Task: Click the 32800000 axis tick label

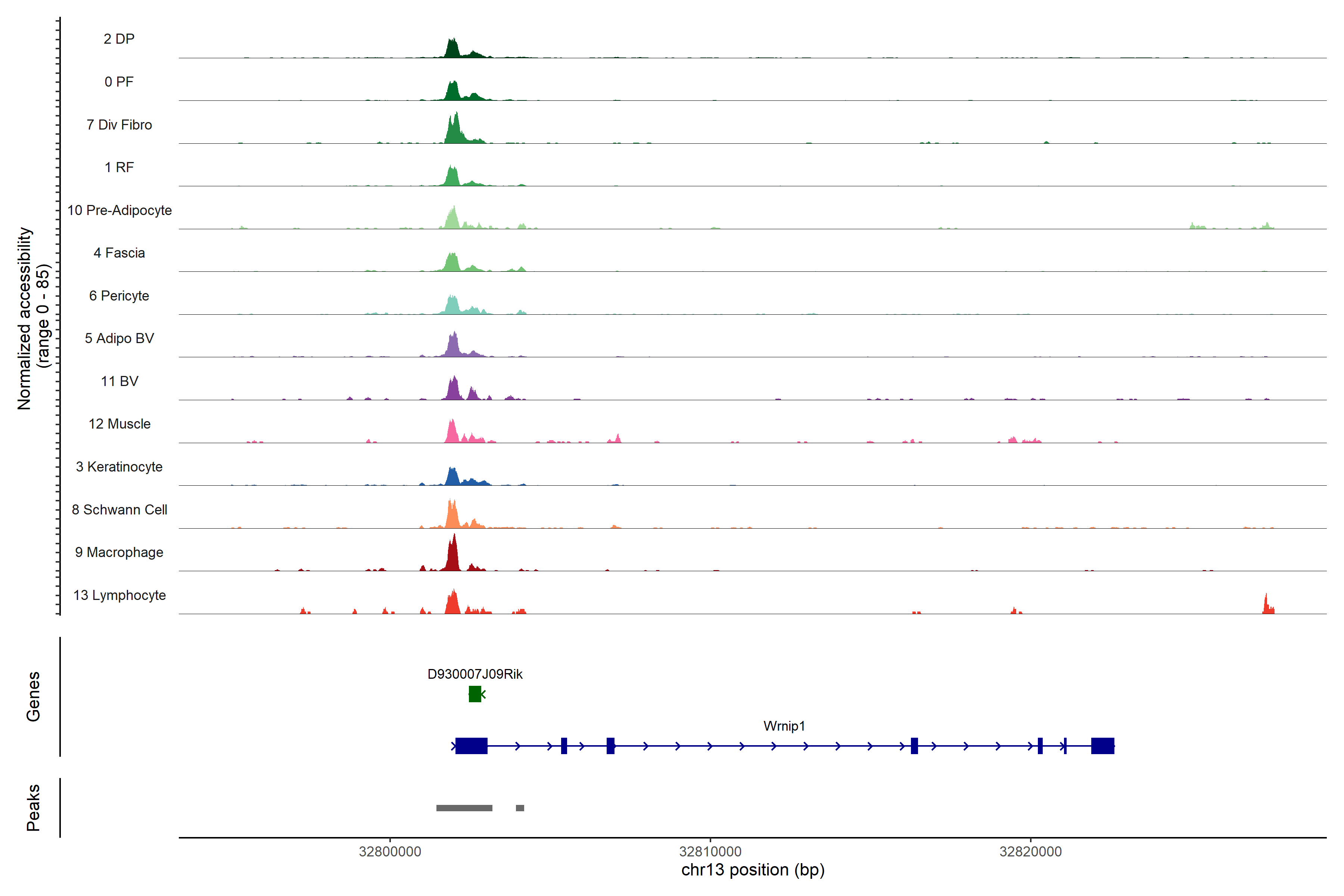Action: (x=390, y=852)
